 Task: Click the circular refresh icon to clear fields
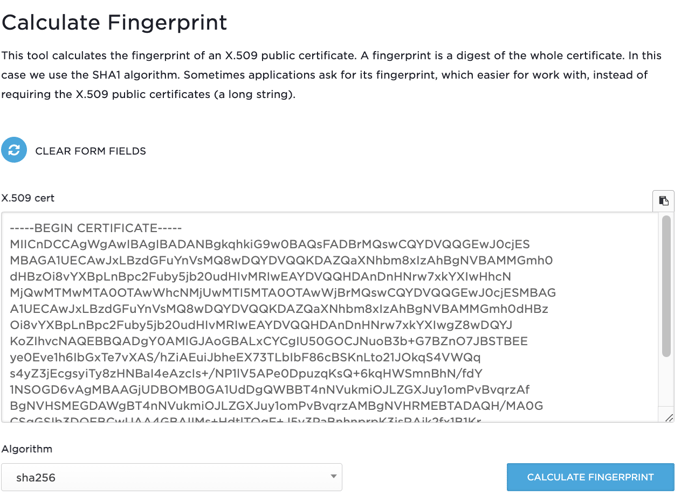click(x=14, y=150)
